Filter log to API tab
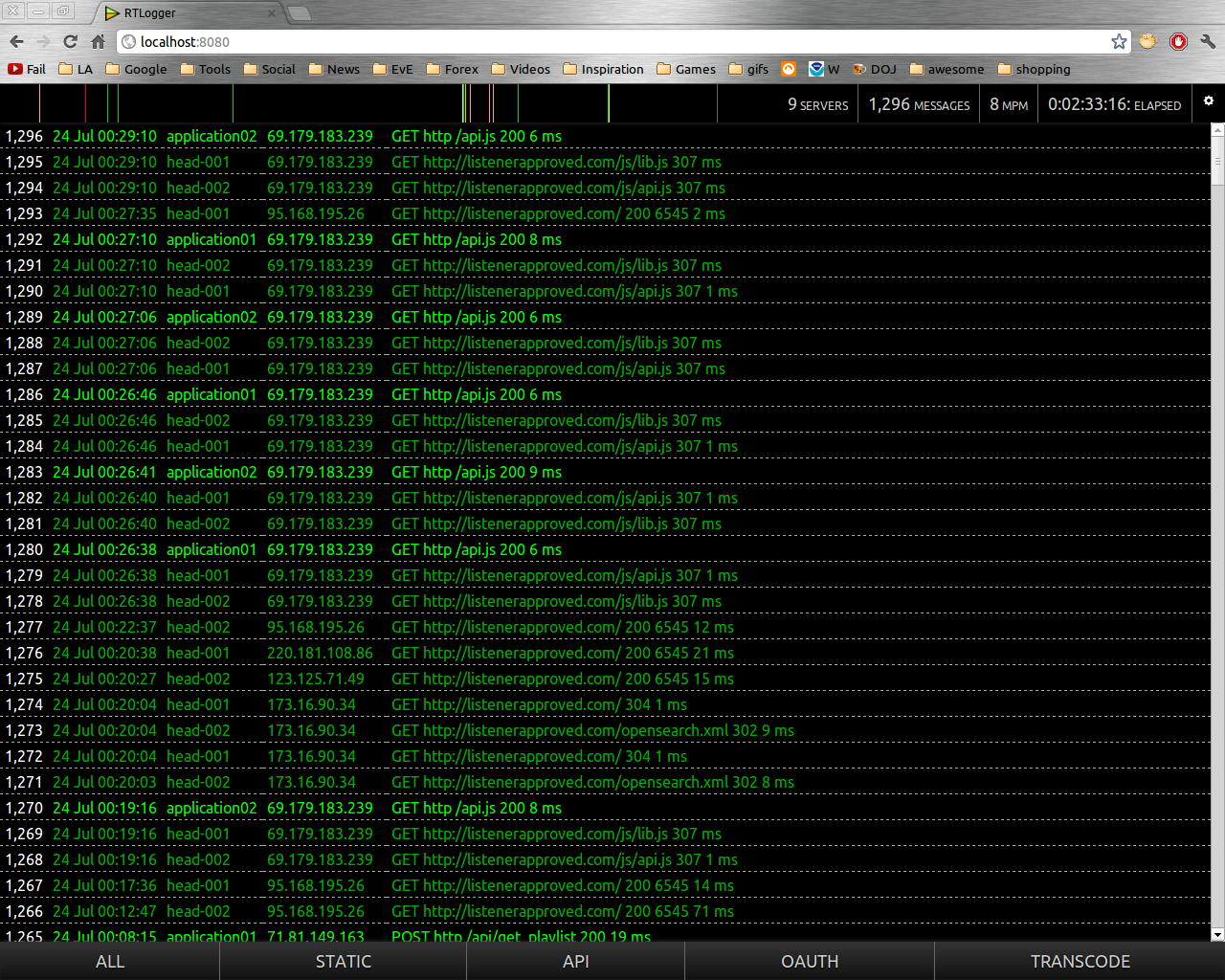 point(575,961)
